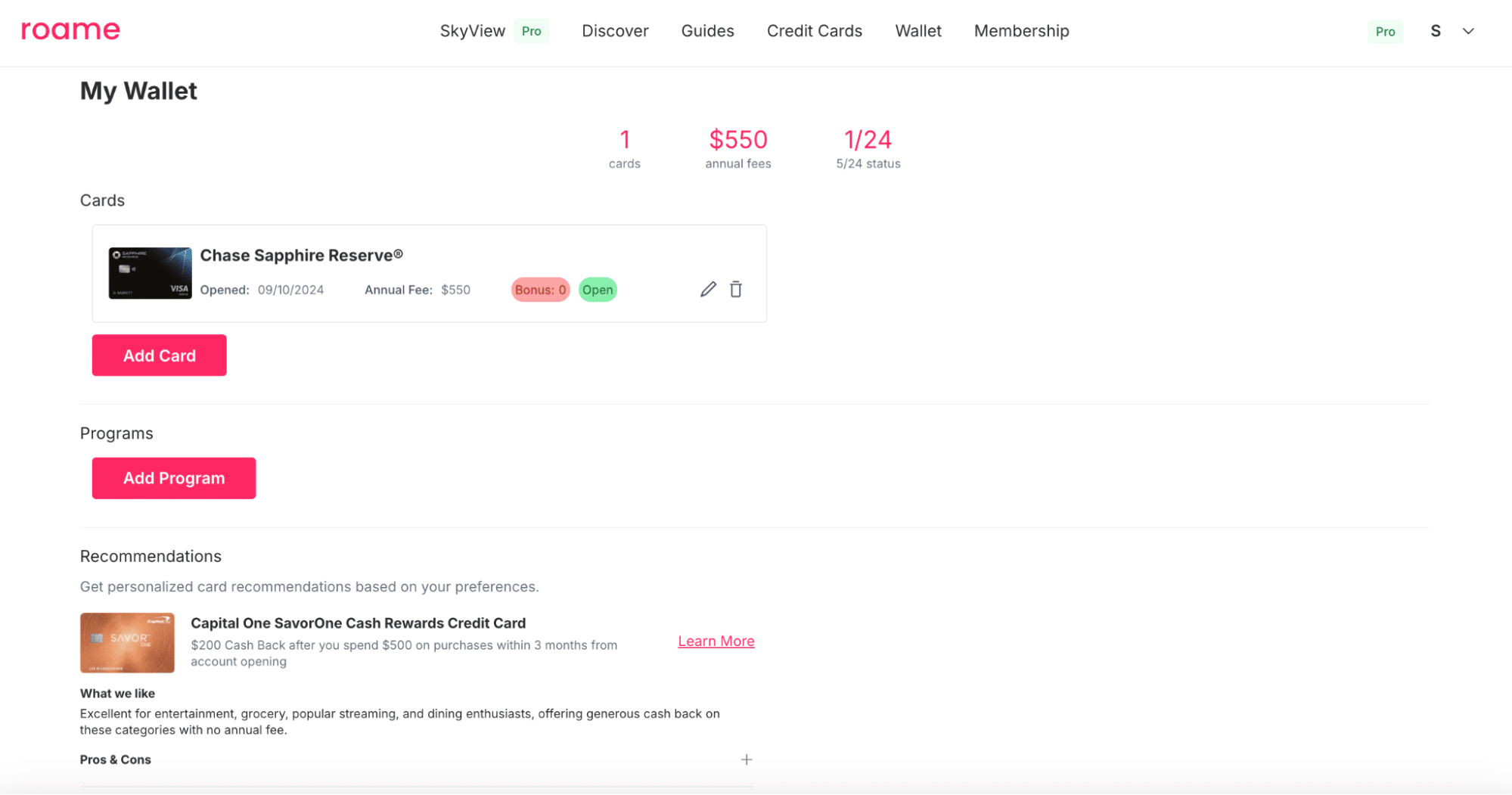
Task: Click the Open status badge
Action: coord(597,290)
